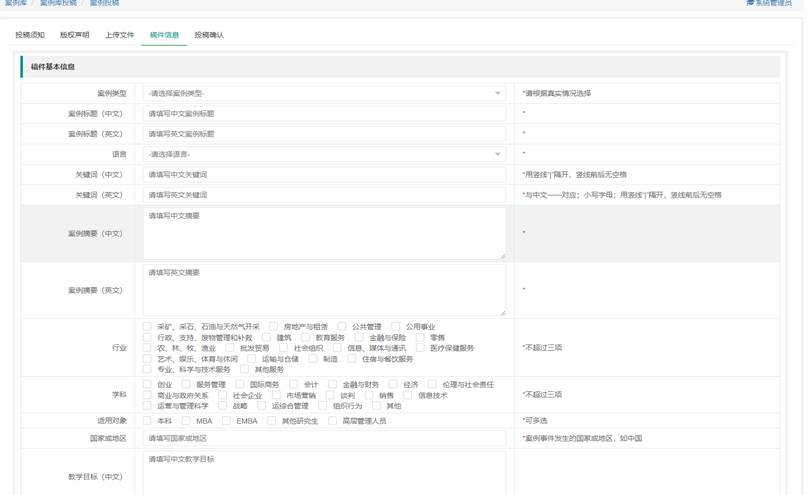Image resolution: width=809 pixels, height=495 pixels.
Task: Click the 系统管理员 user icon
Action: tap(750, 4)
